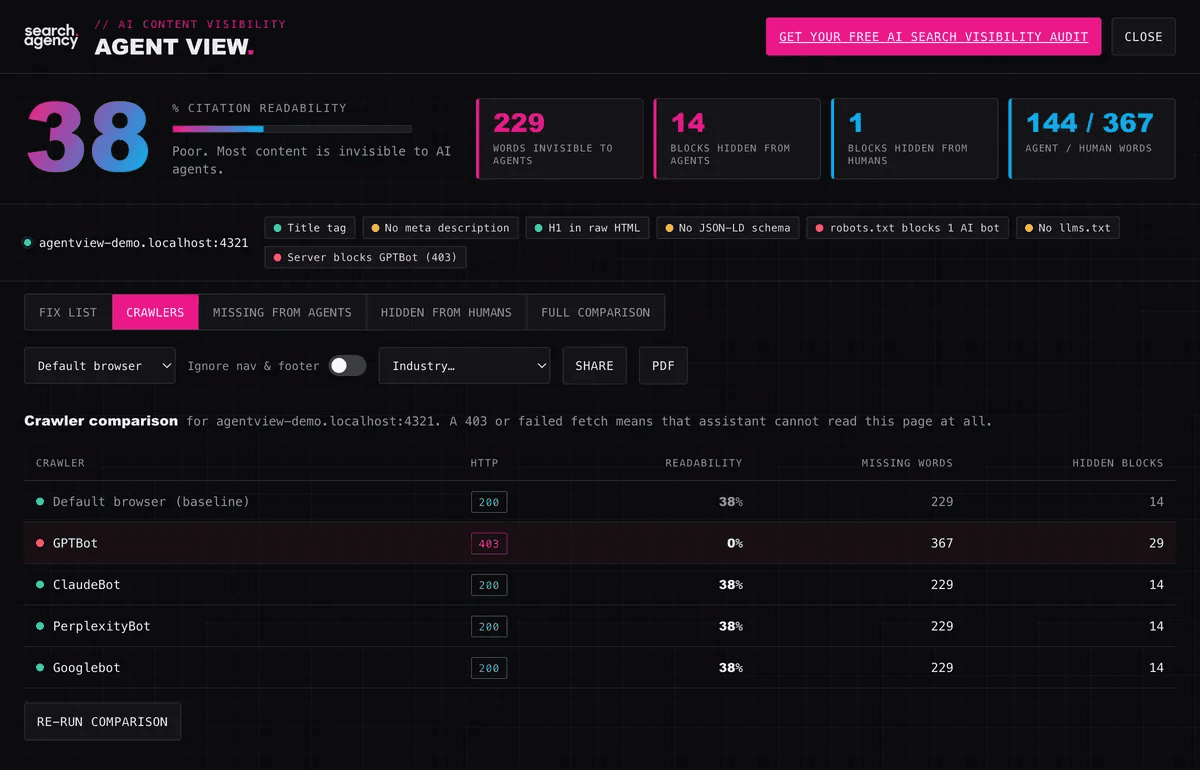Close the Agent View panel

(1143, 36)
